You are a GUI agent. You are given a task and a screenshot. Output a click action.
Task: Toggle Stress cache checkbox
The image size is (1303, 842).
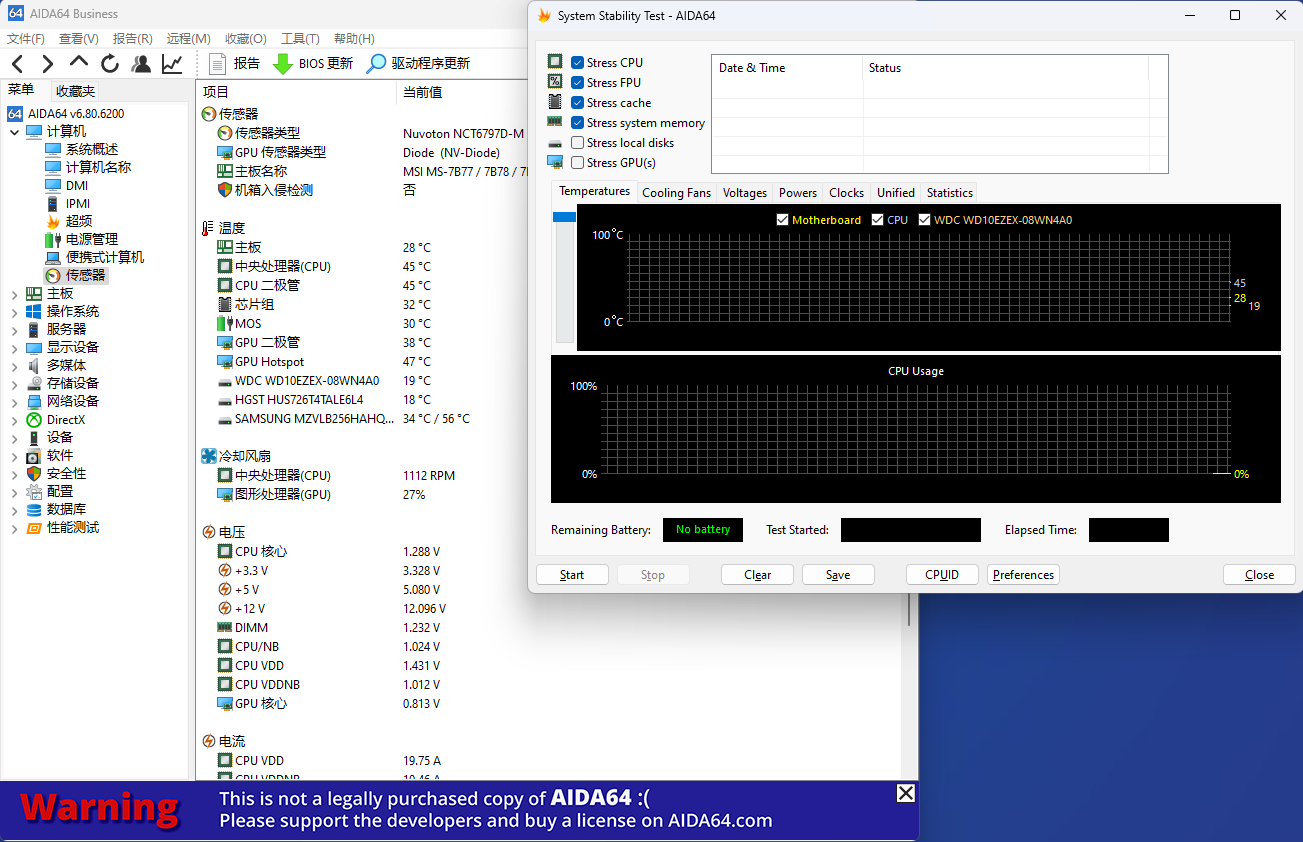click(x=577, y=103)
